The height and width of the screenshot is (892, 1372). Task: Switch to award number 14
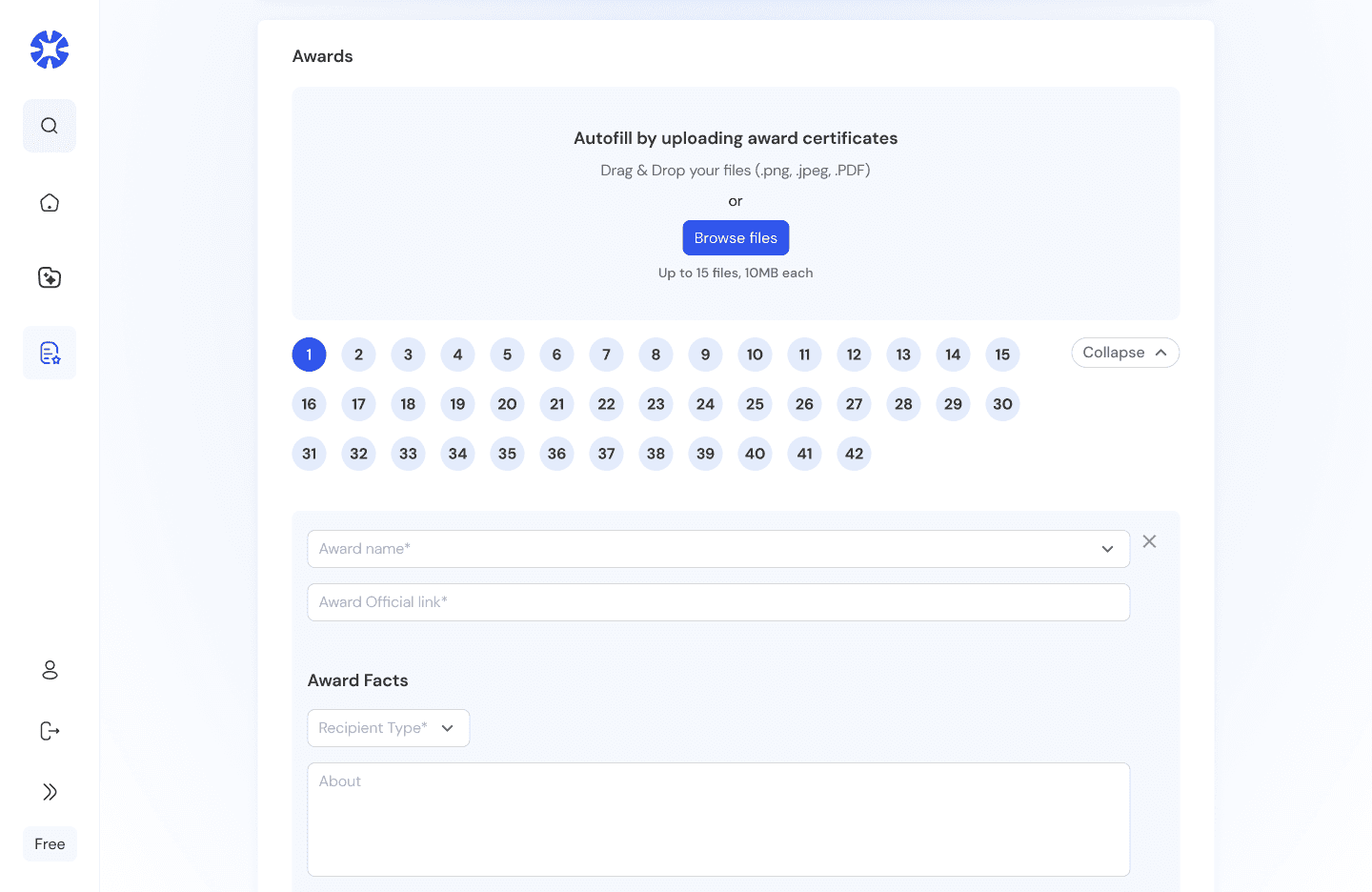click(953, 355)
